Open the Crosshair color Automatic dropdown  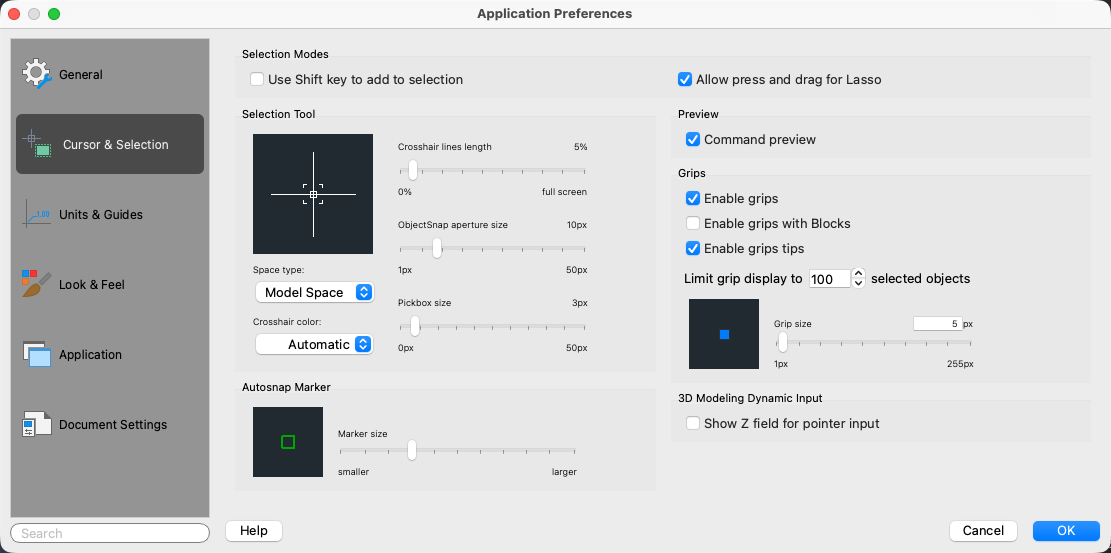pos(314,344)
